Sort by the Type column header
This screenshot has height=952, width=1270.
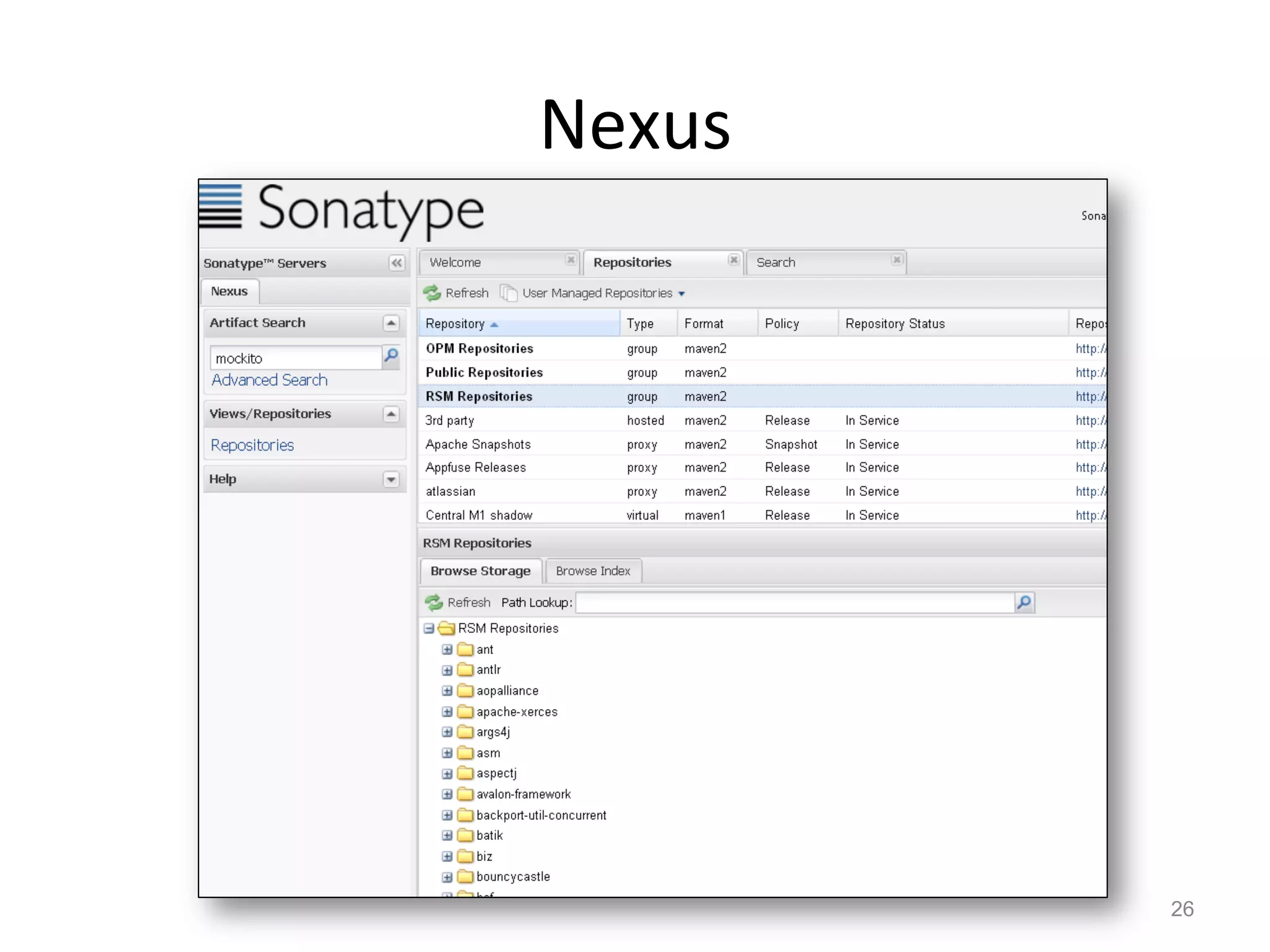[649, 324]
